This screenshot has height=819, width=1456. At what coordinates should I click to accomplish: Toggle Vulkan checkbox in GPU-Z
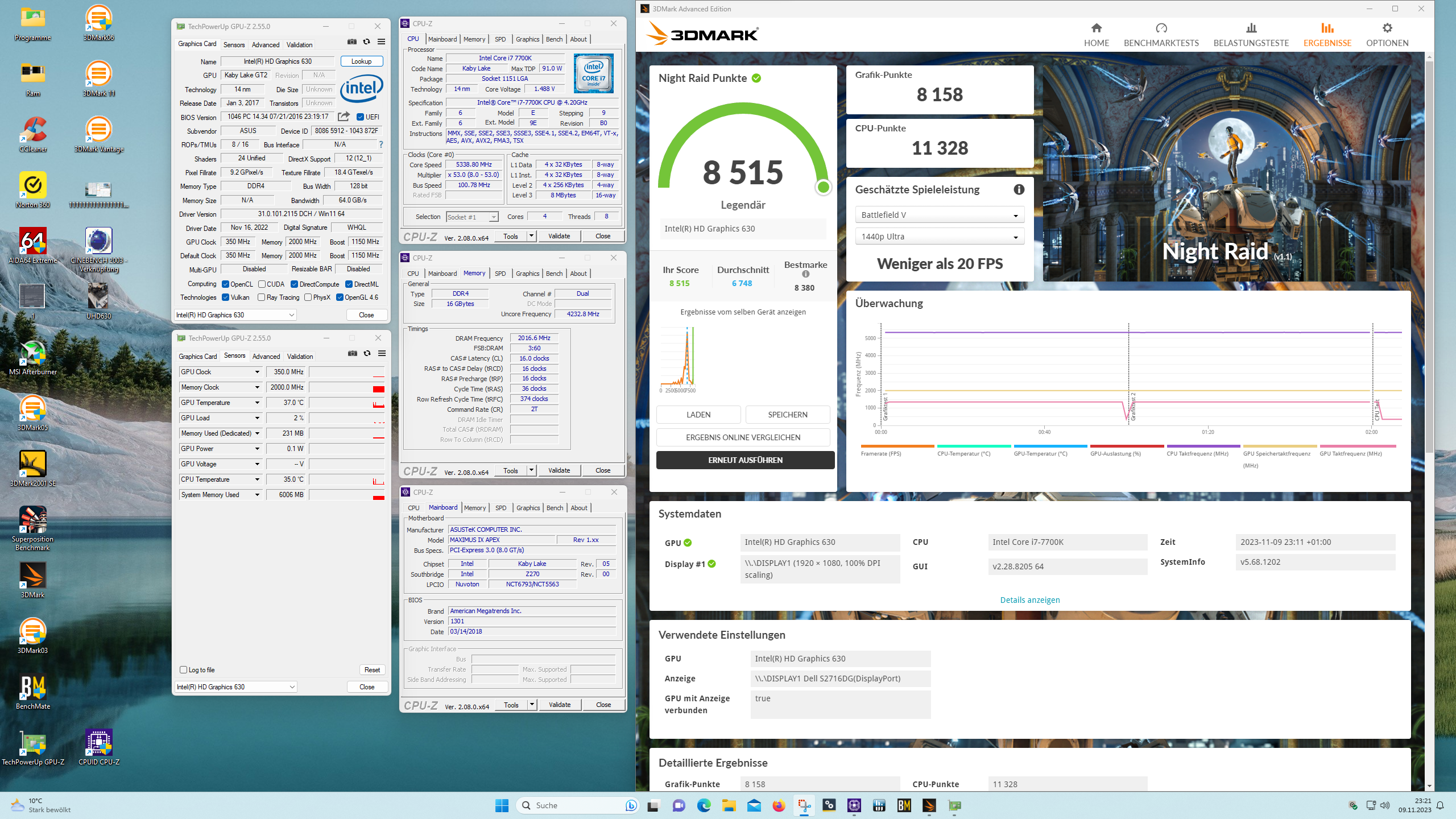coord(225,297)
